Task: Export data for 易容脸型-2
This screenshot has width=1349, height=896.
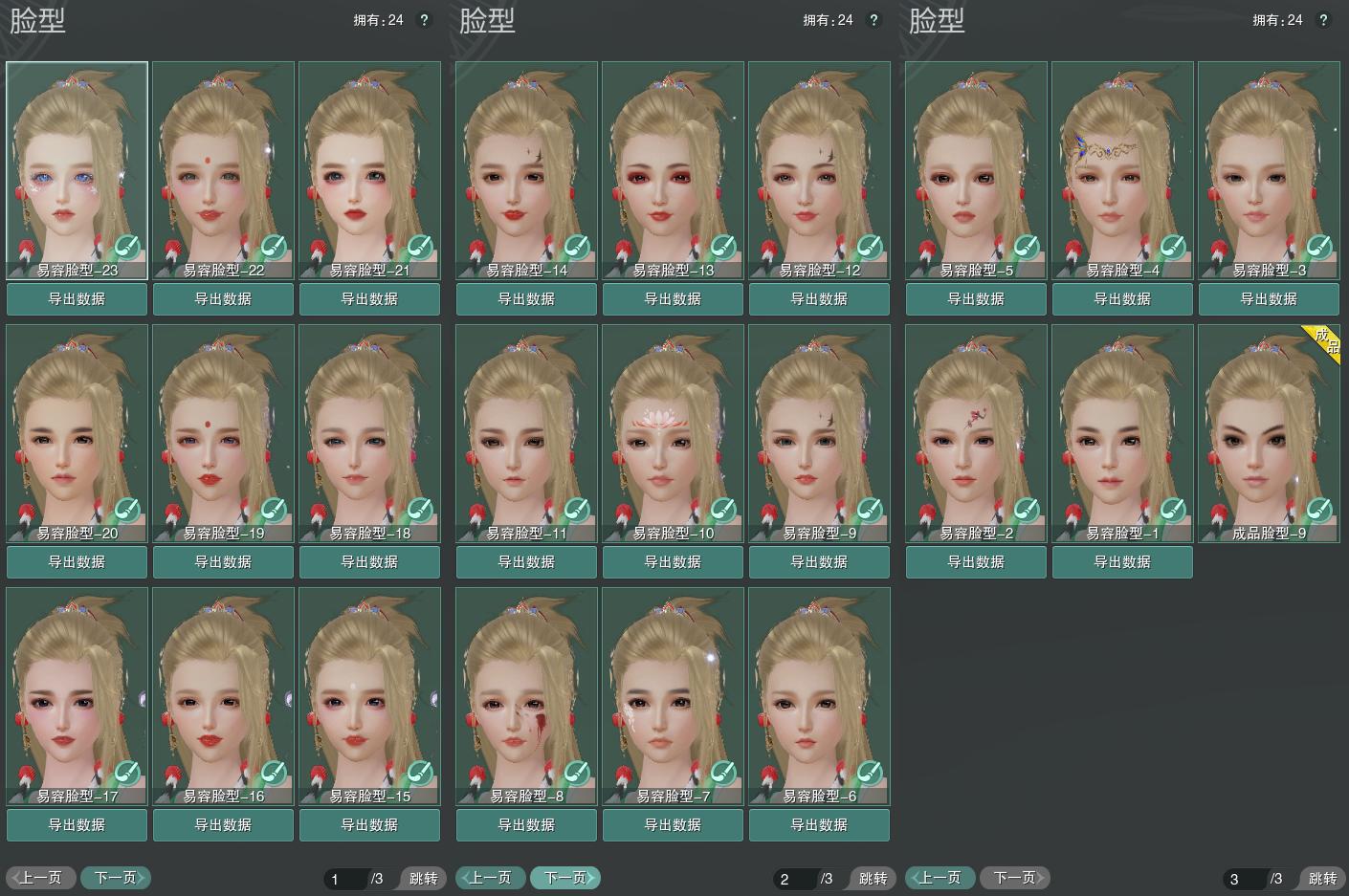Action: 976,562
